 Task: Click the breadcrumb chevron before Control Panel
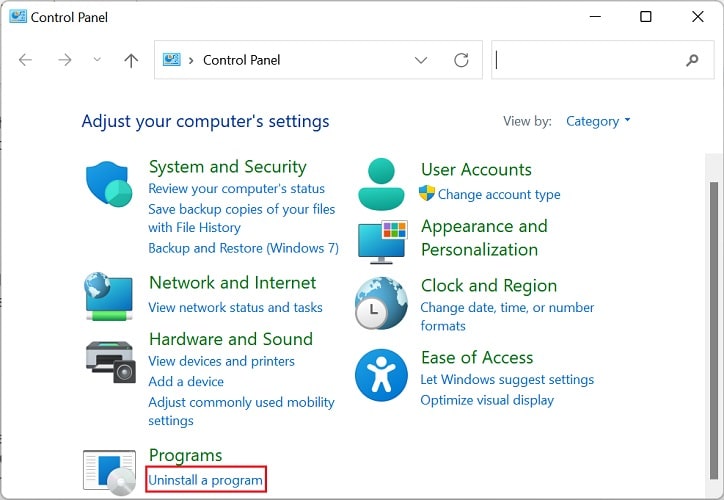click(191, 60)
